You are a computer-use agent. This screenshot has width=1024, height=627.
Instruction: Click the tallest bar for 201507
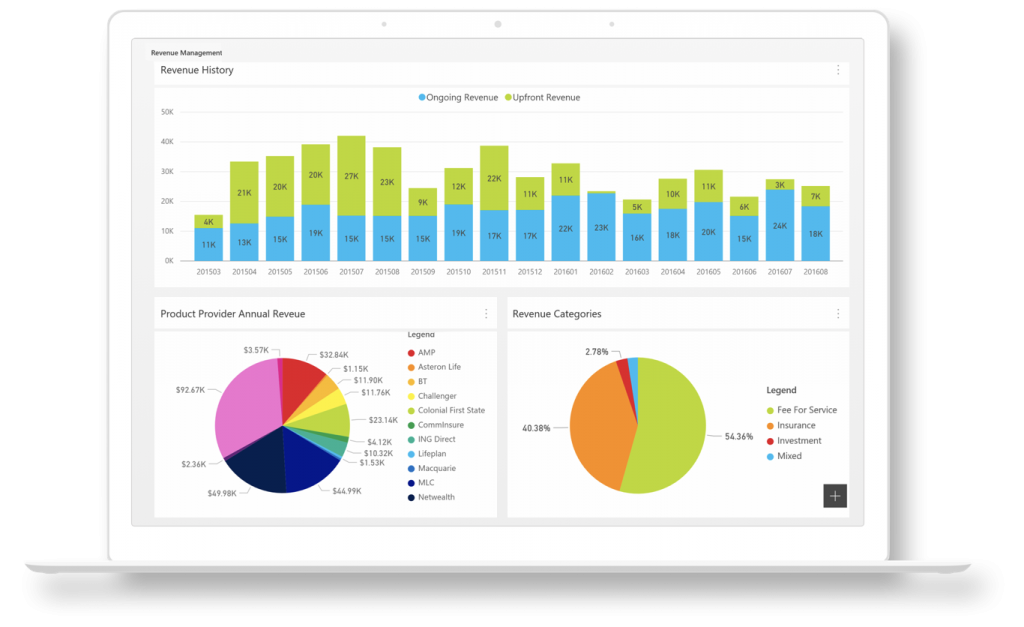351,195
